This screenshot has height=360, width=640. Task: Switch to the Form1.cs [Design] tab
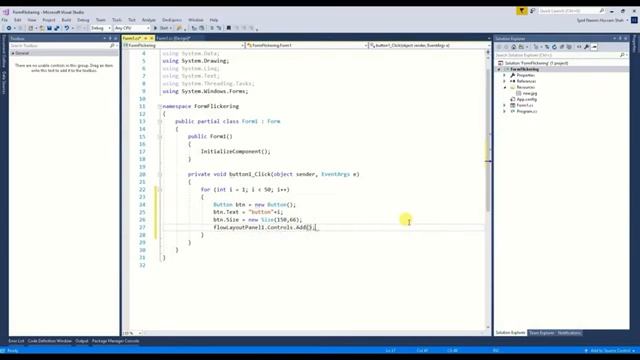pos(173,38)
